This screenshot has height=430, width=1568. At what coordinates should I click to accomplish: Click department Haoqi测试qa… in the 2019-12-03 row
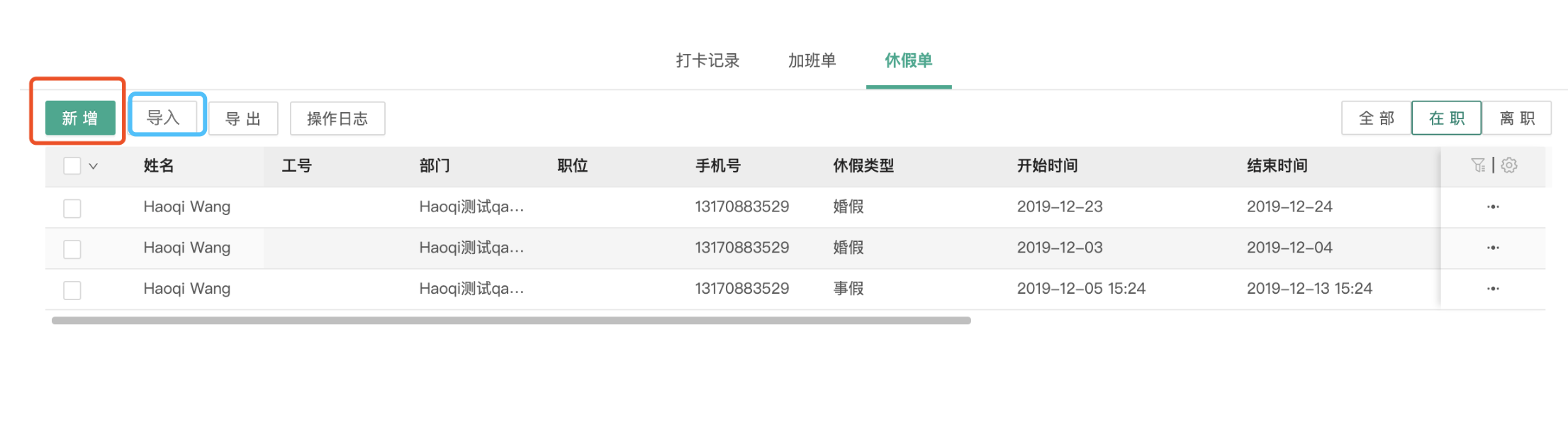471,248
